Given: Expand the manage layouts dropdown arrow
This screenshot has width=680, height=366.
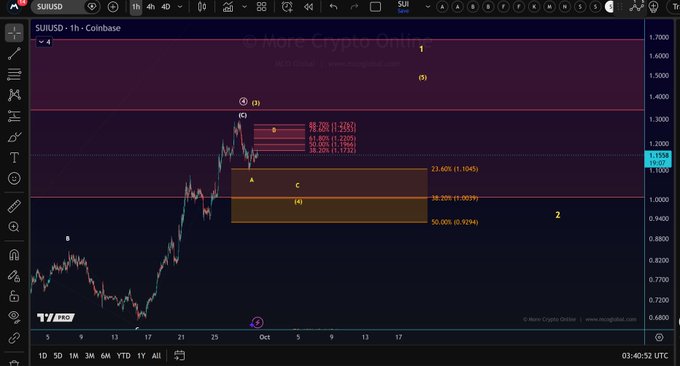Looking at the screenshot, I should (x=428, y=7).
